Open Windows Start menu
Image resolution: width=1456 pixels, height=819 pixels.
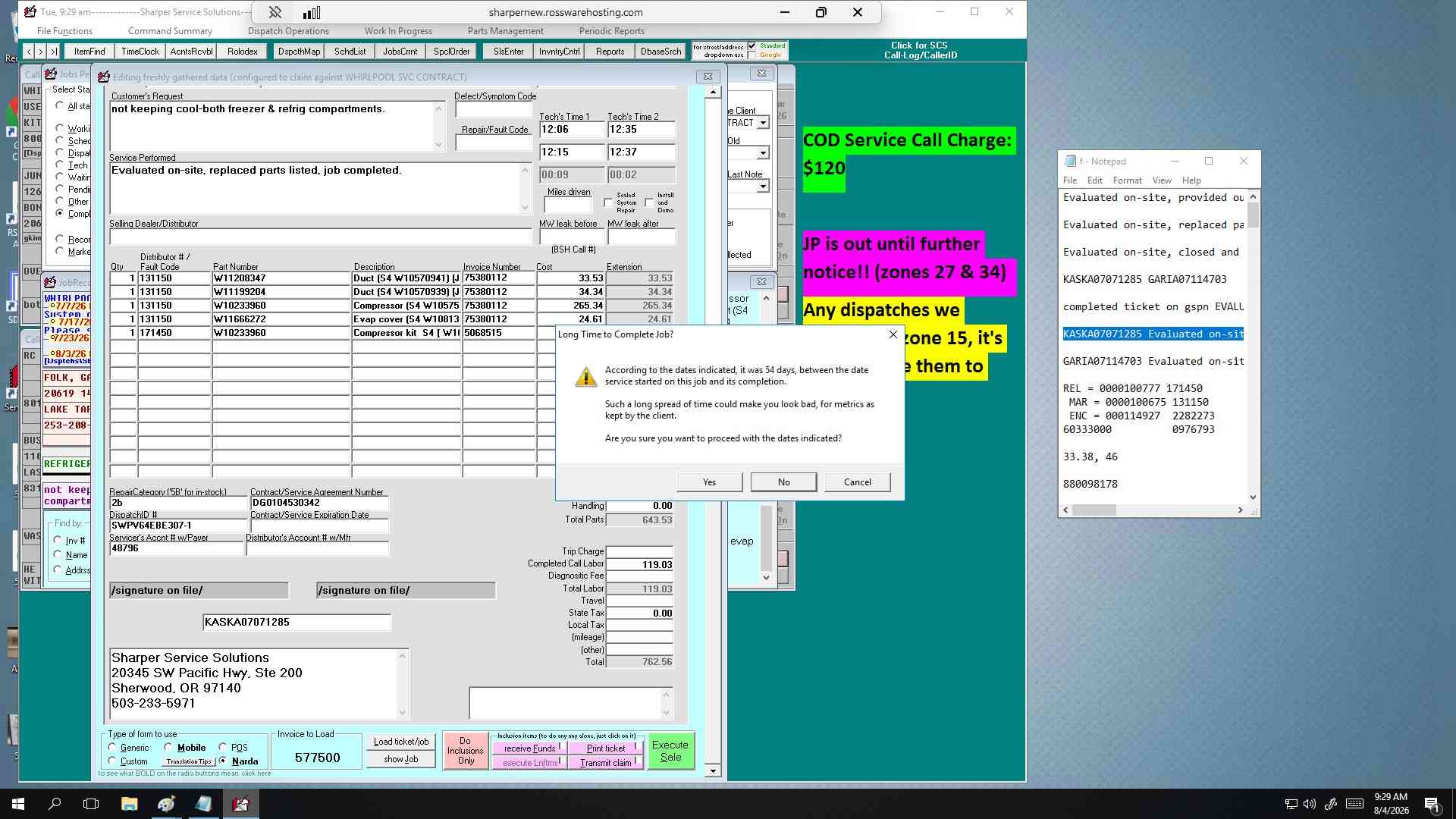coord(18,804)
